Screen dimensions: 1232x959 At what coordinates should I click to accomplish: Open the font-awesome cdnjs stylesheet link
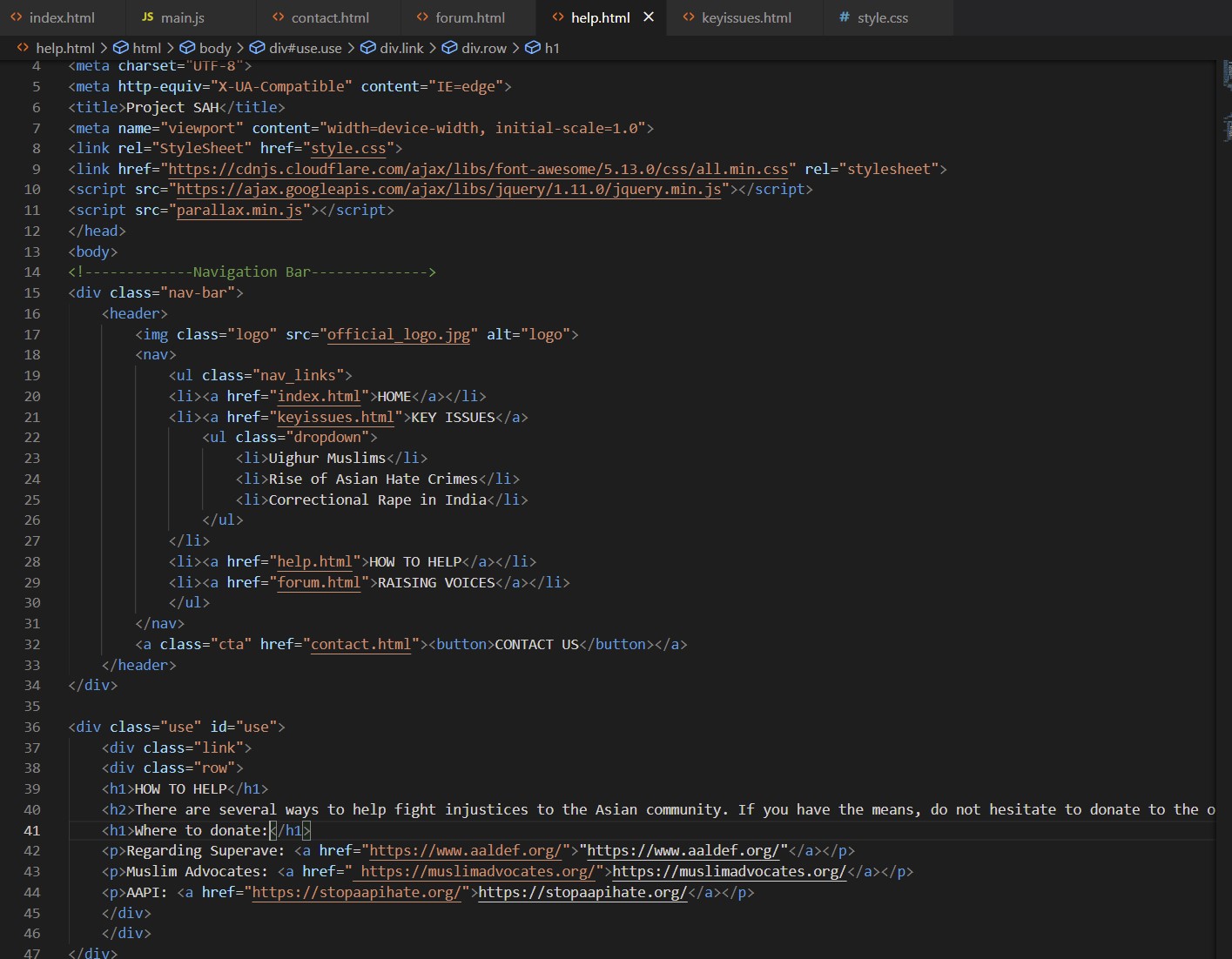[478, 169]
